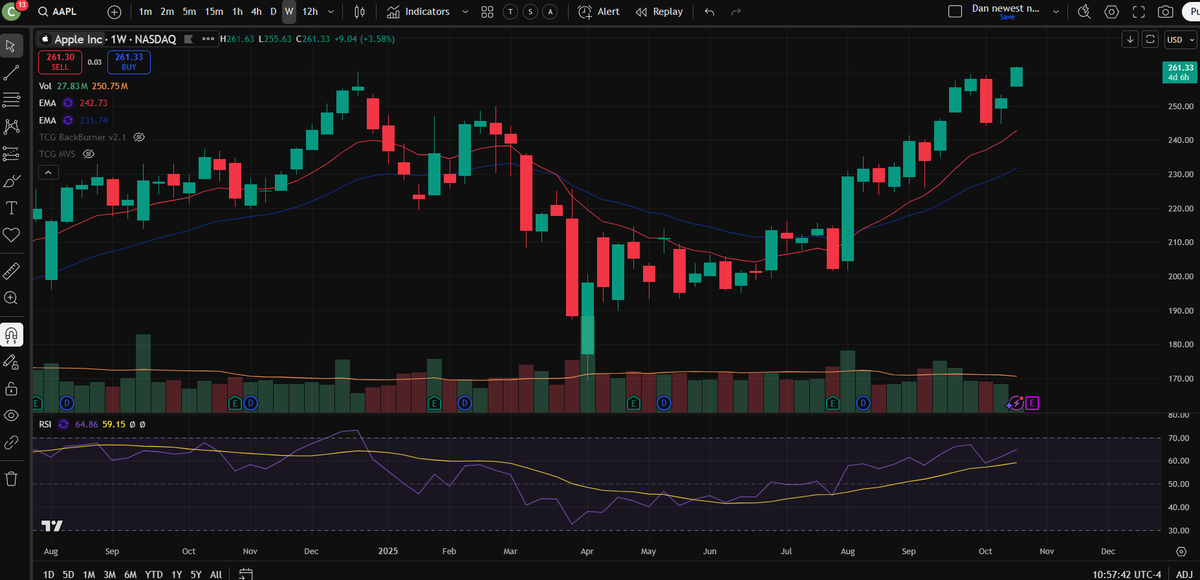Viewport: 1200px width, 580px height.
Task: Select the trend line drawing tool
Action: 12,73
